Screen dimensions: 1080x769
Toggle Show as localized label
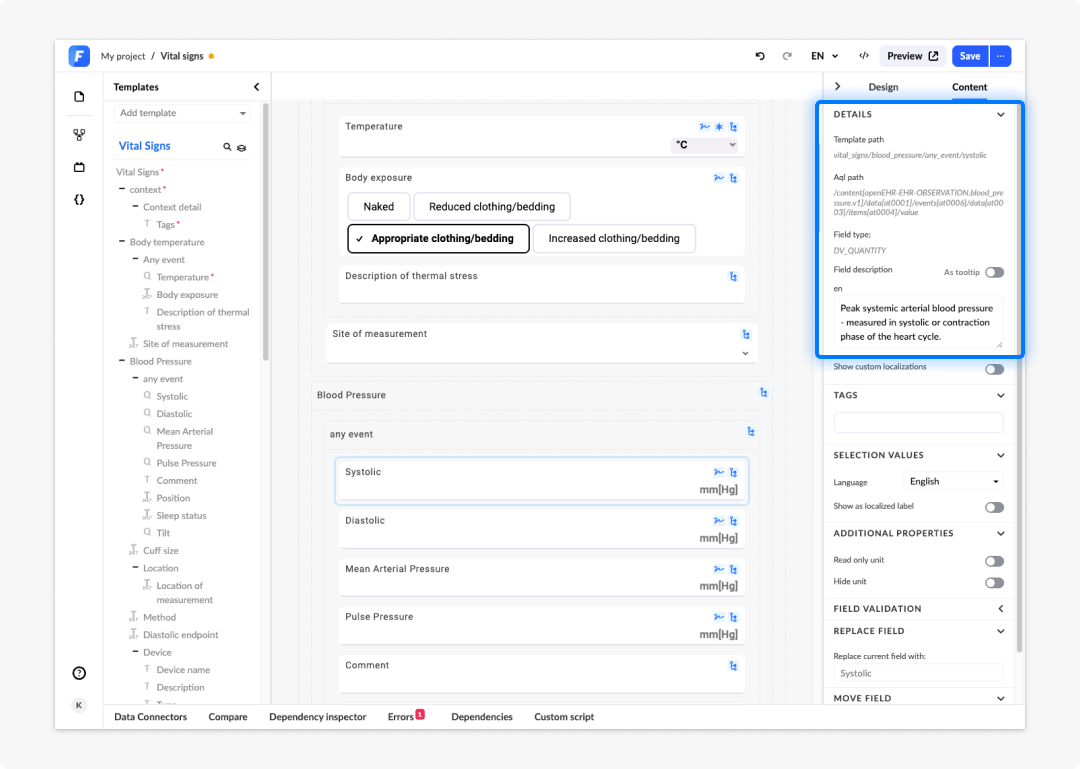[994, 508]
